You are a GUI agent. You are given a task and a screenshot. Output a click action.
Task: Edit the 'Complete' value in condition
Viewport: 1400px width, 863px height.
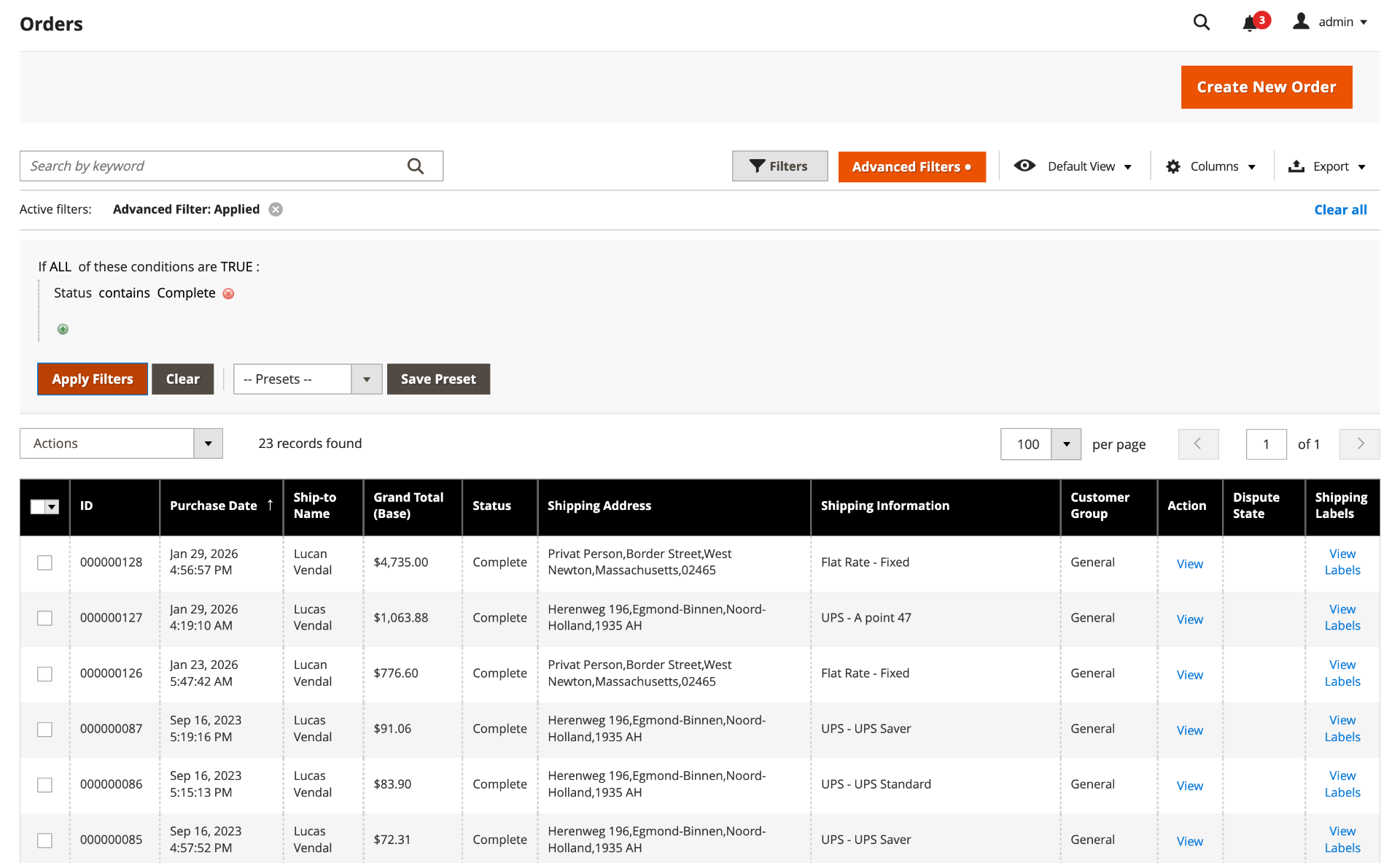186,293
